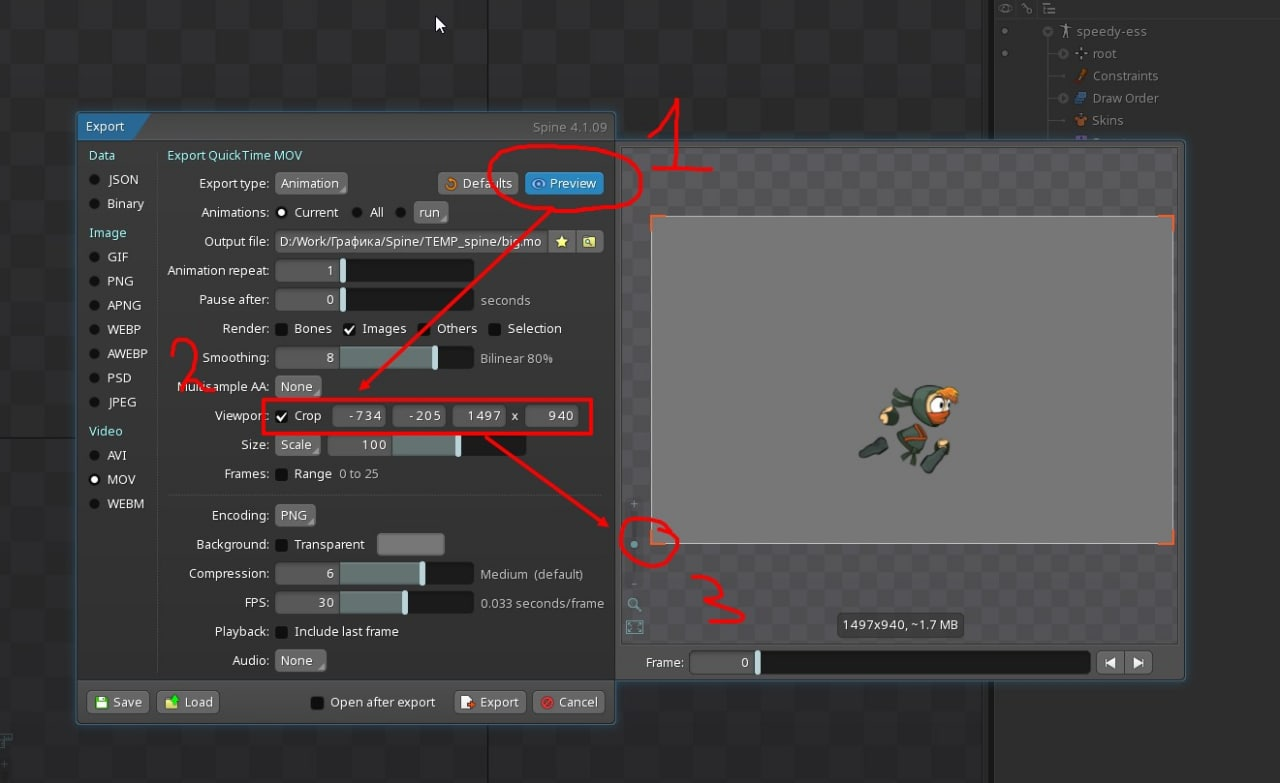Browse for output file with folder icon

click(590, 242)
